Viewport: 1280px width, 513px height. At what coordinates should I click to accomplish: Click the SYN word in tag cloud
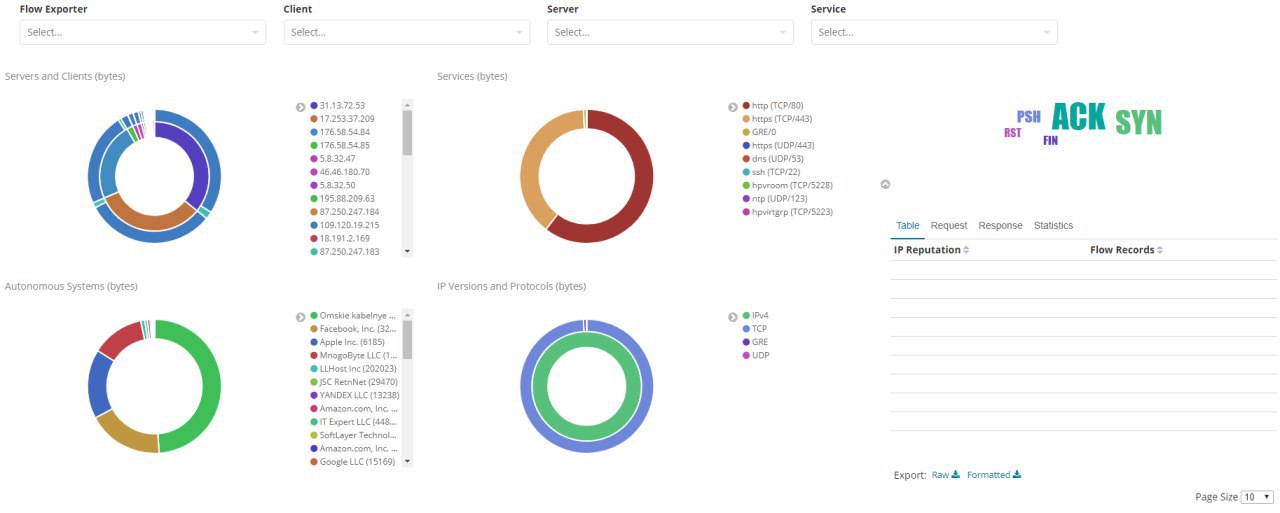1139,123
